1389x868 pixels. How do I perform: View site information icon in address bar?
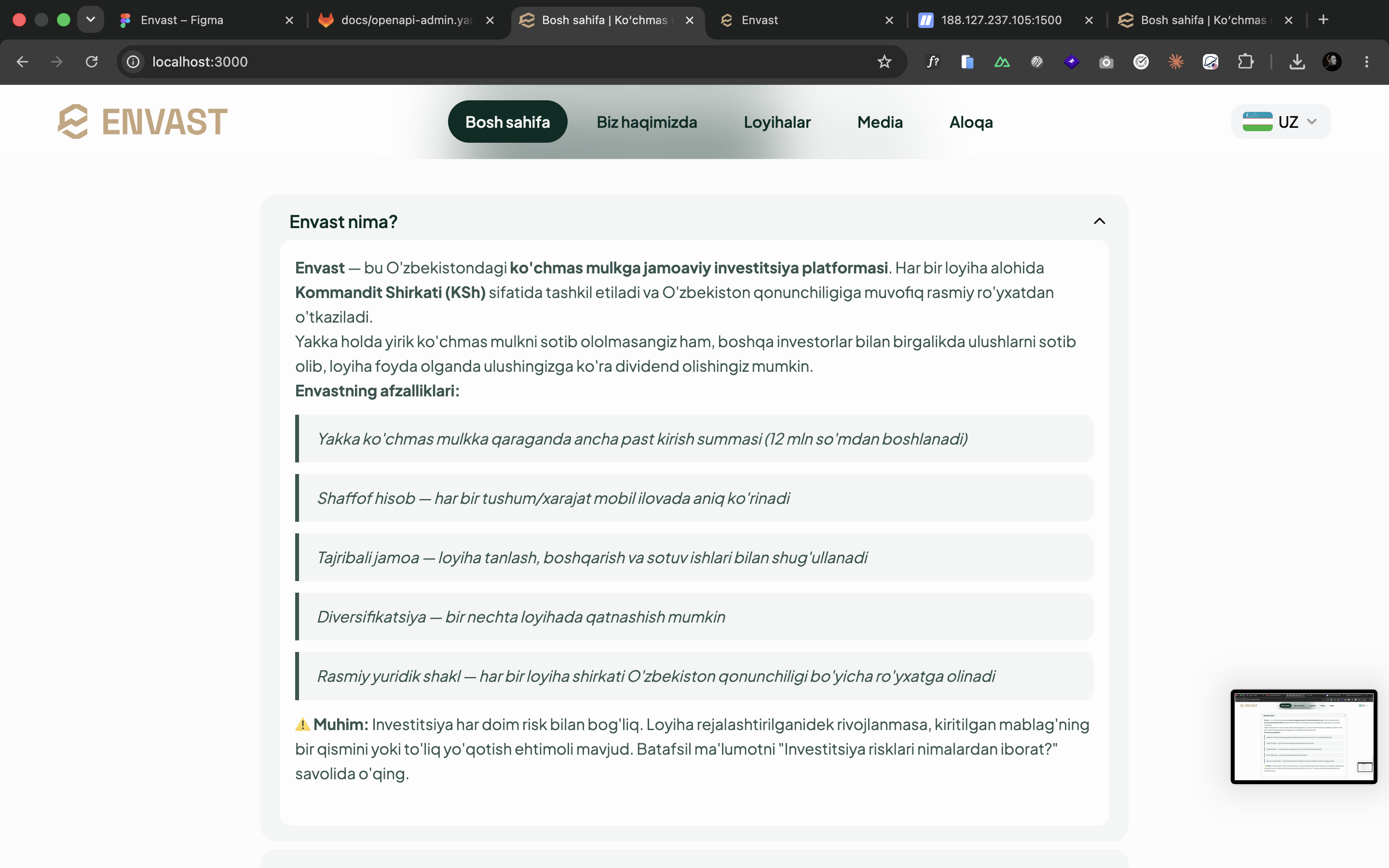[133, 61]
